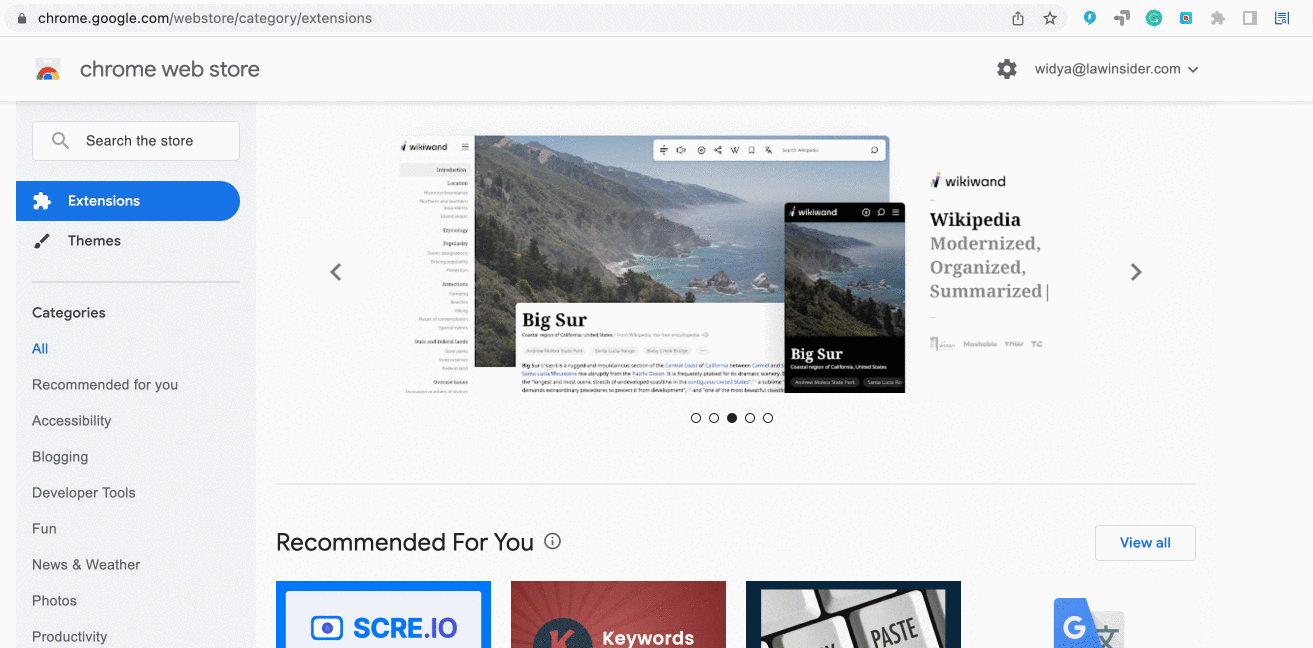Viewport: 1313px width, 648px height.
Task: Open the gray flag-shaped extension icon
Action: [1122, 18]
